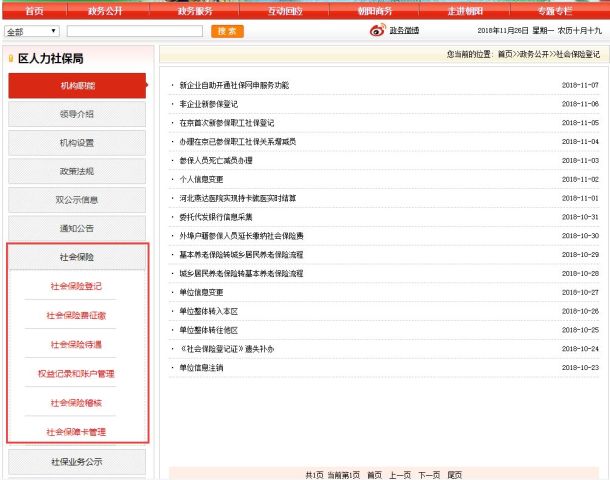Open the 政务微博 link
The height and width of the screenshot is (480, 610).
[x=404, y=30]
